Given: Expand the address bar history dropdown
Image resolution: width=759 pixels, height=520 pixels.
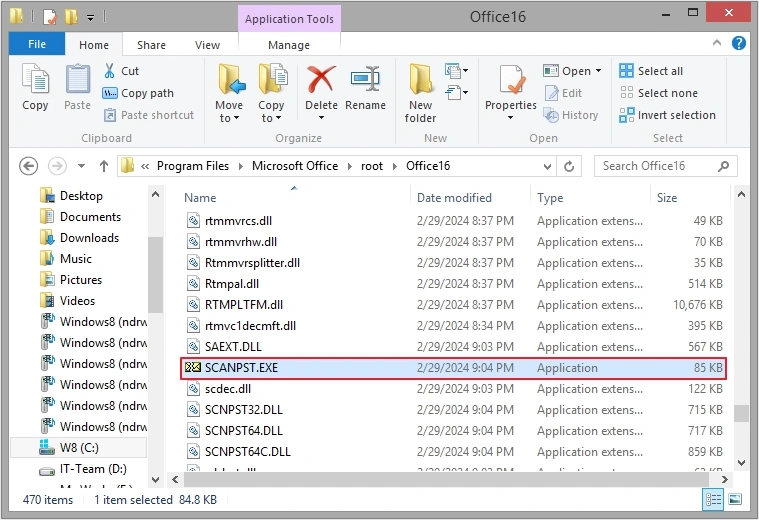Looking at the screenshot, I should [x=547, y=167].
